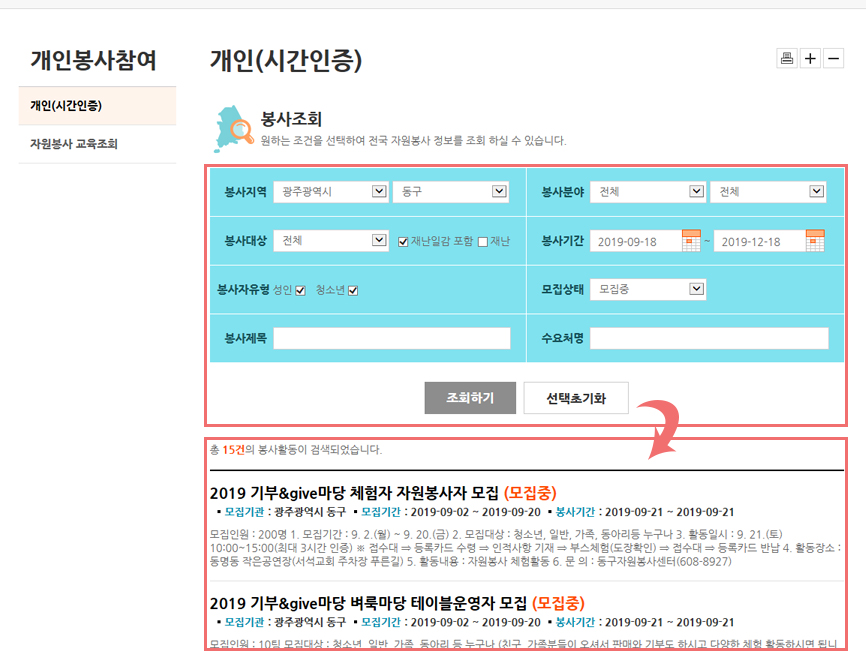The height and width of the screenshot is (651, 866).
Task: Enable the 재난 checkbox
Action: point(483,241)
